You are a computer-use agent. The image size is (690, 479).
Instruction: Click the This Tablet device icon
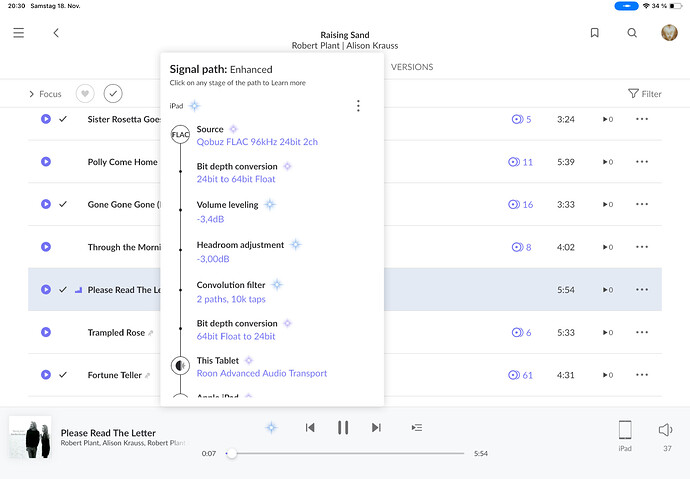pos(180,366)
